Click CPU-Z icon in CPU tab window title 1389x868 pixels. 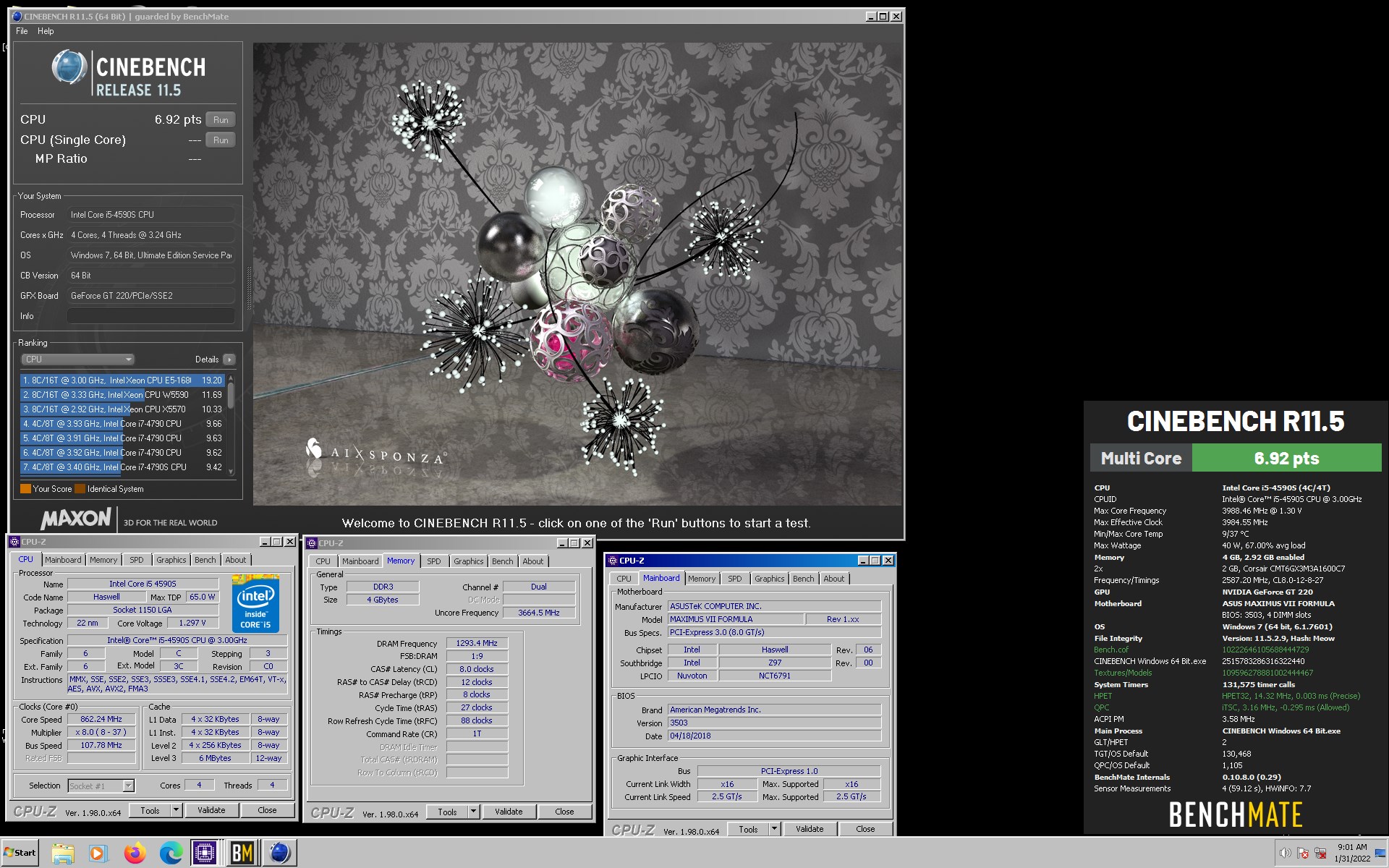[x=14, y=542]
